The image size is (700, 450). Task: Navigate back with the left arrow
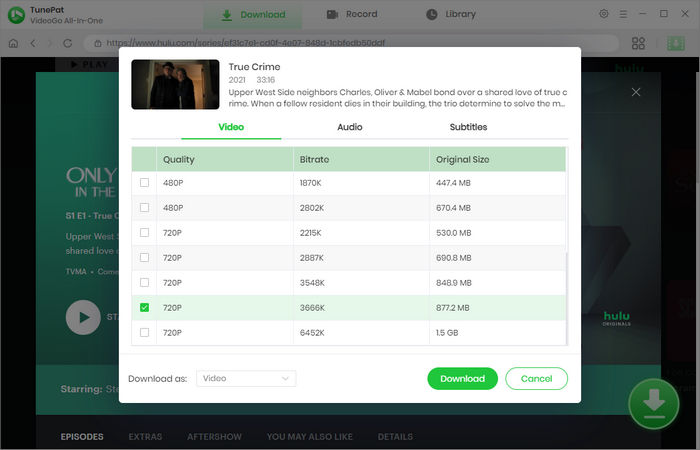pyautogui.click(x=33, y=43)
